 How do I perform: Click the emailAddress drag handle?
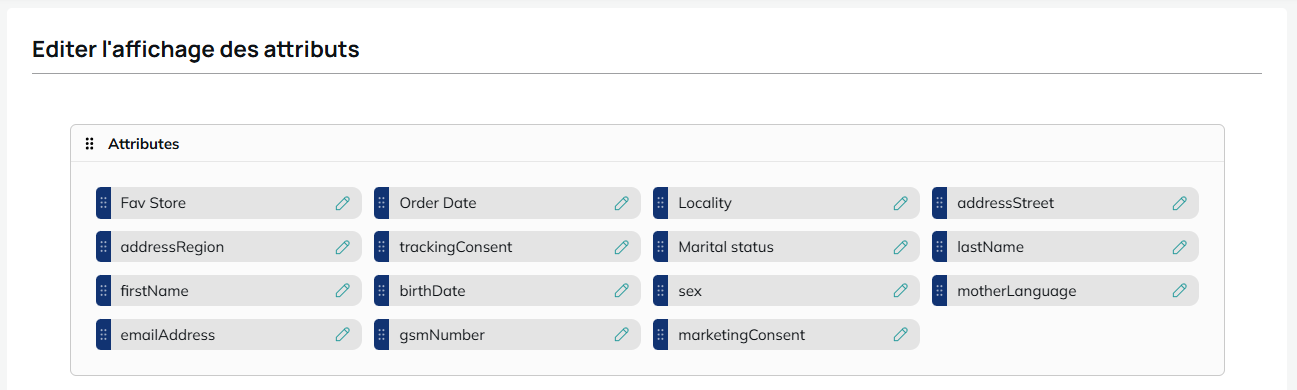103,335
